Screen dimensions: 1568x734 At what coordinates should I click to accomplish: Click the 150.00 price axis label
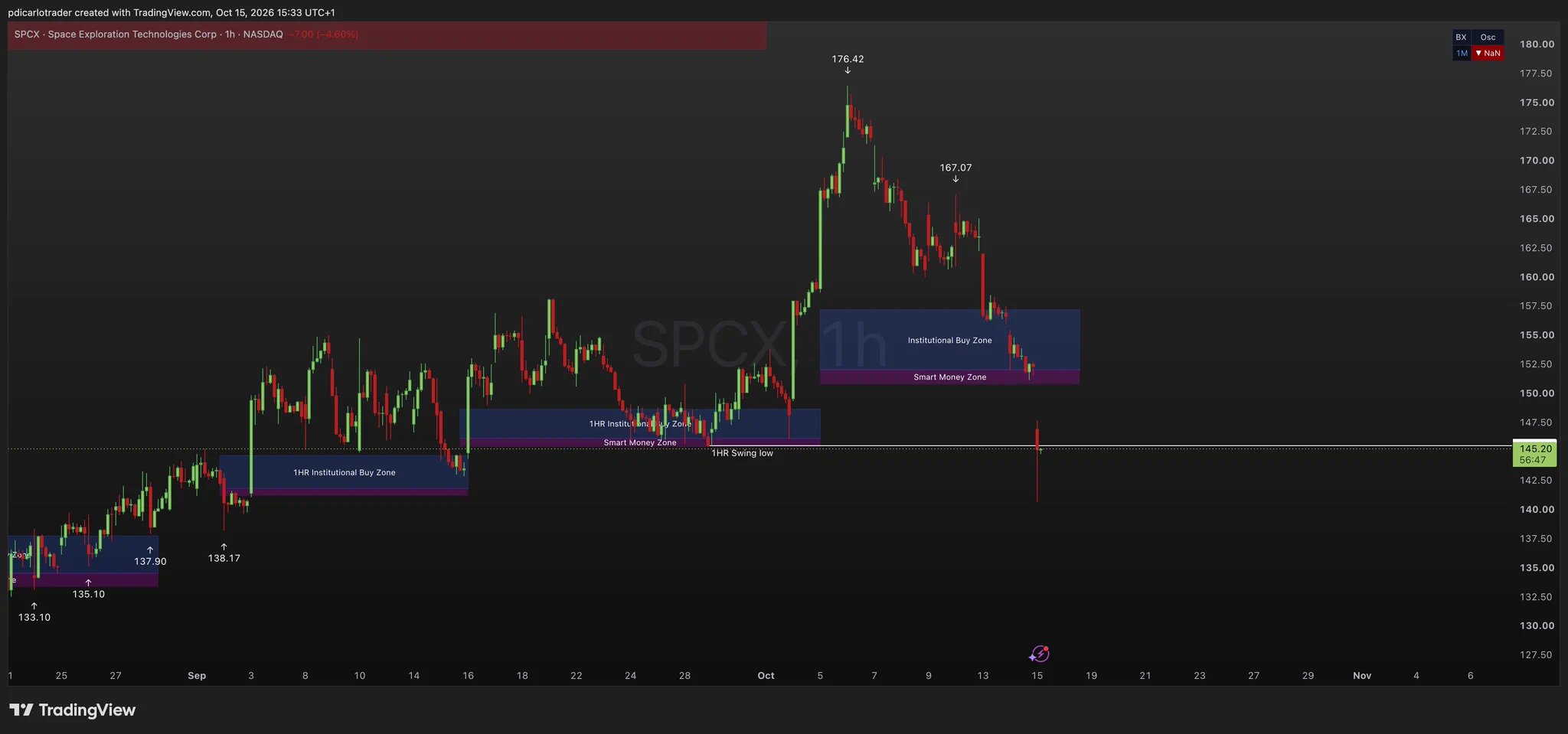1537,393
